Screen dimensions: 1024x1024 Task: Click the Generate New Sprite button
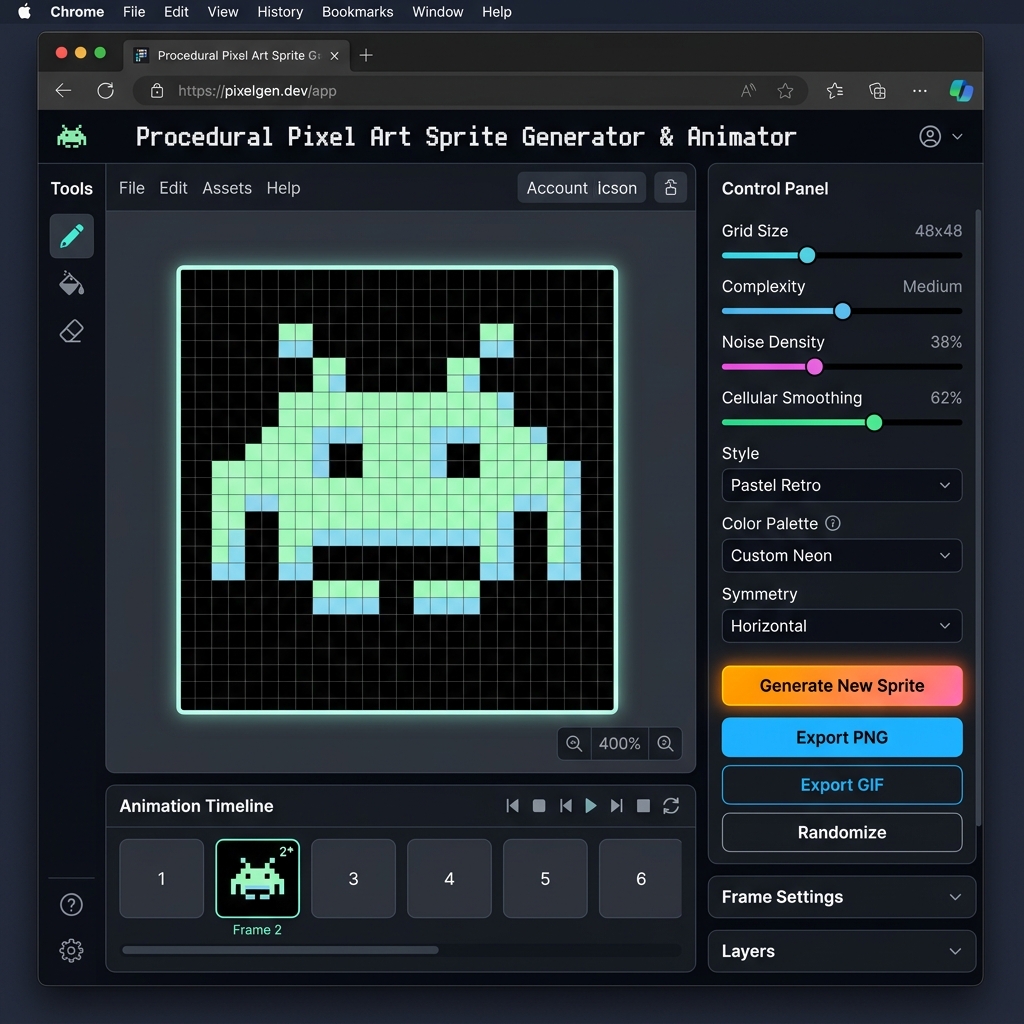coord(842,686)
